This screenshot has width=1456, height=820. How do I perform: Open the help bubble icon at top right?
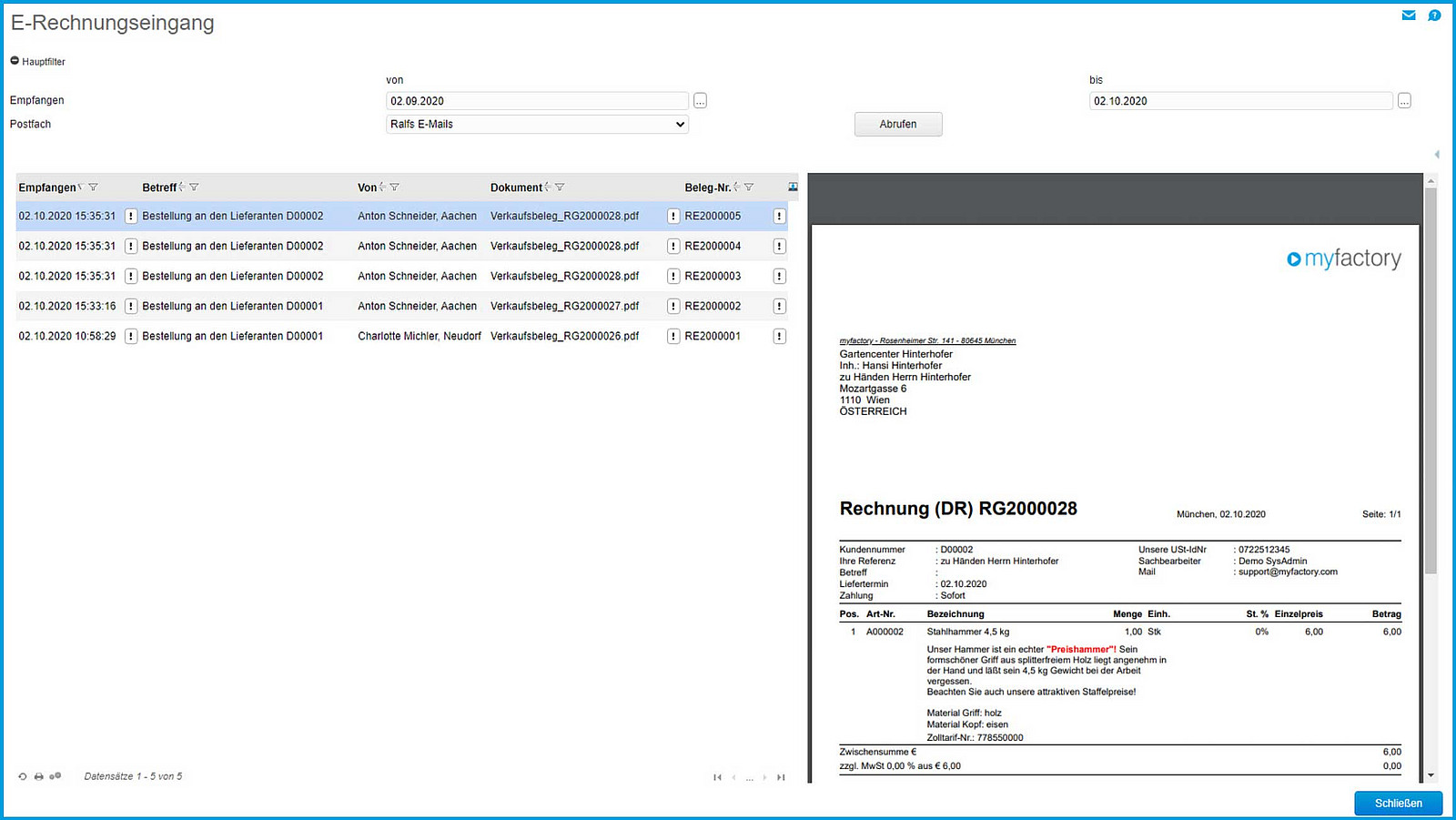click(x=1434, y=15)
